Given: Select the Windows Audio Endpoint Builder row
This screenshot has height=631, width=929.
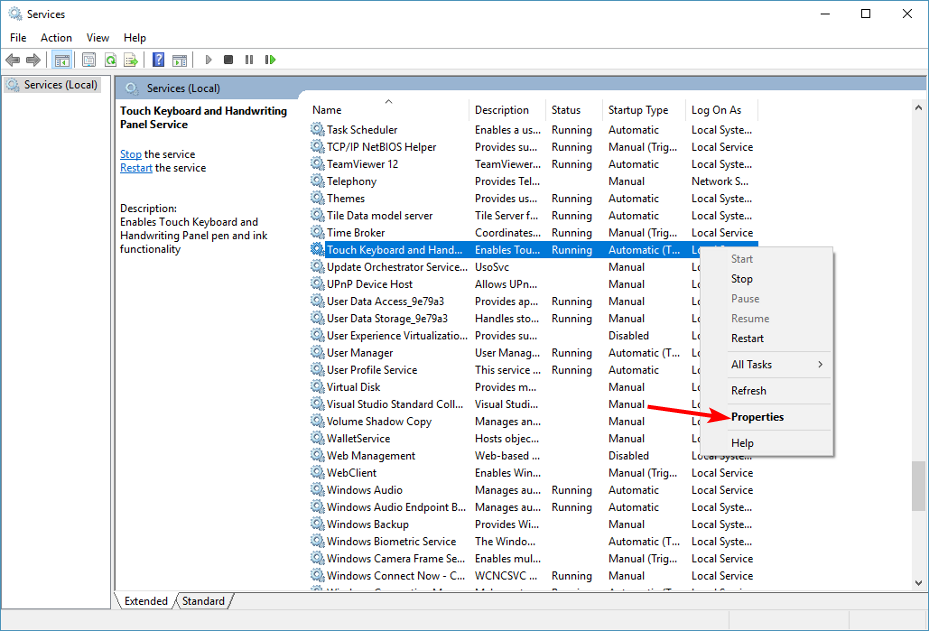Looking at the screenshot, I should tap(533, 507).
